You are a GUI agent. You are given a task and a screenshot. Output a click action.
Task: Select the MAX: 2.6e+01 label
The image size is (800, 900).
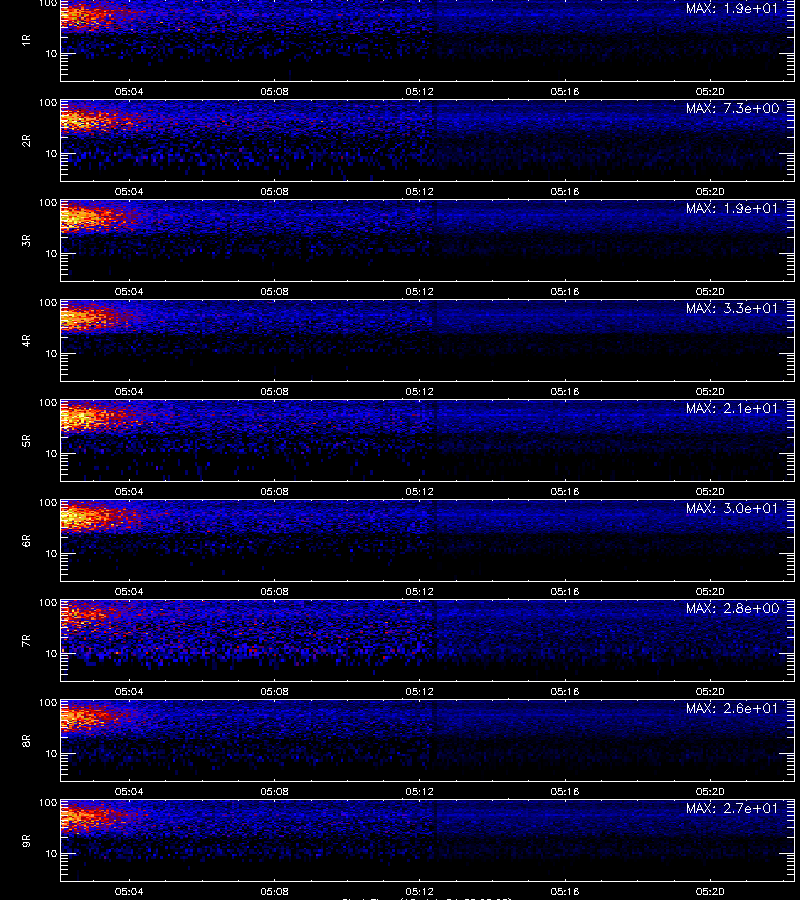pyautogui.click(x=732, y=708)
